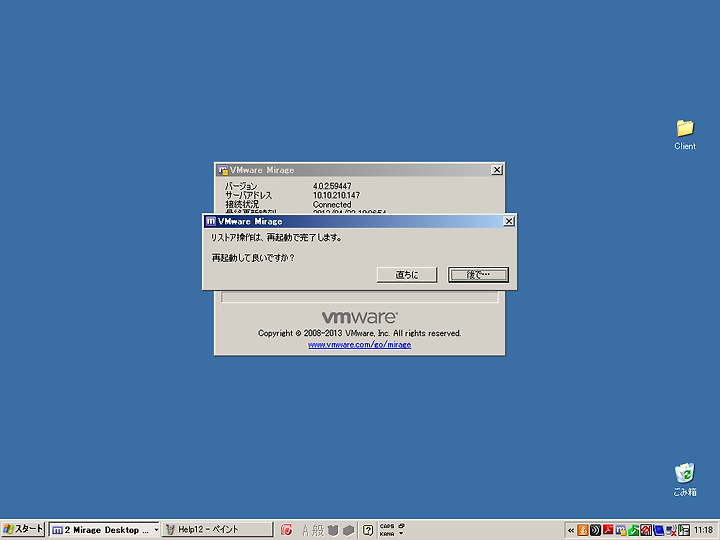Viewport: 720px width, 540px height.
Task: Close the VMware Mirage status window
Action: [497, 170]
